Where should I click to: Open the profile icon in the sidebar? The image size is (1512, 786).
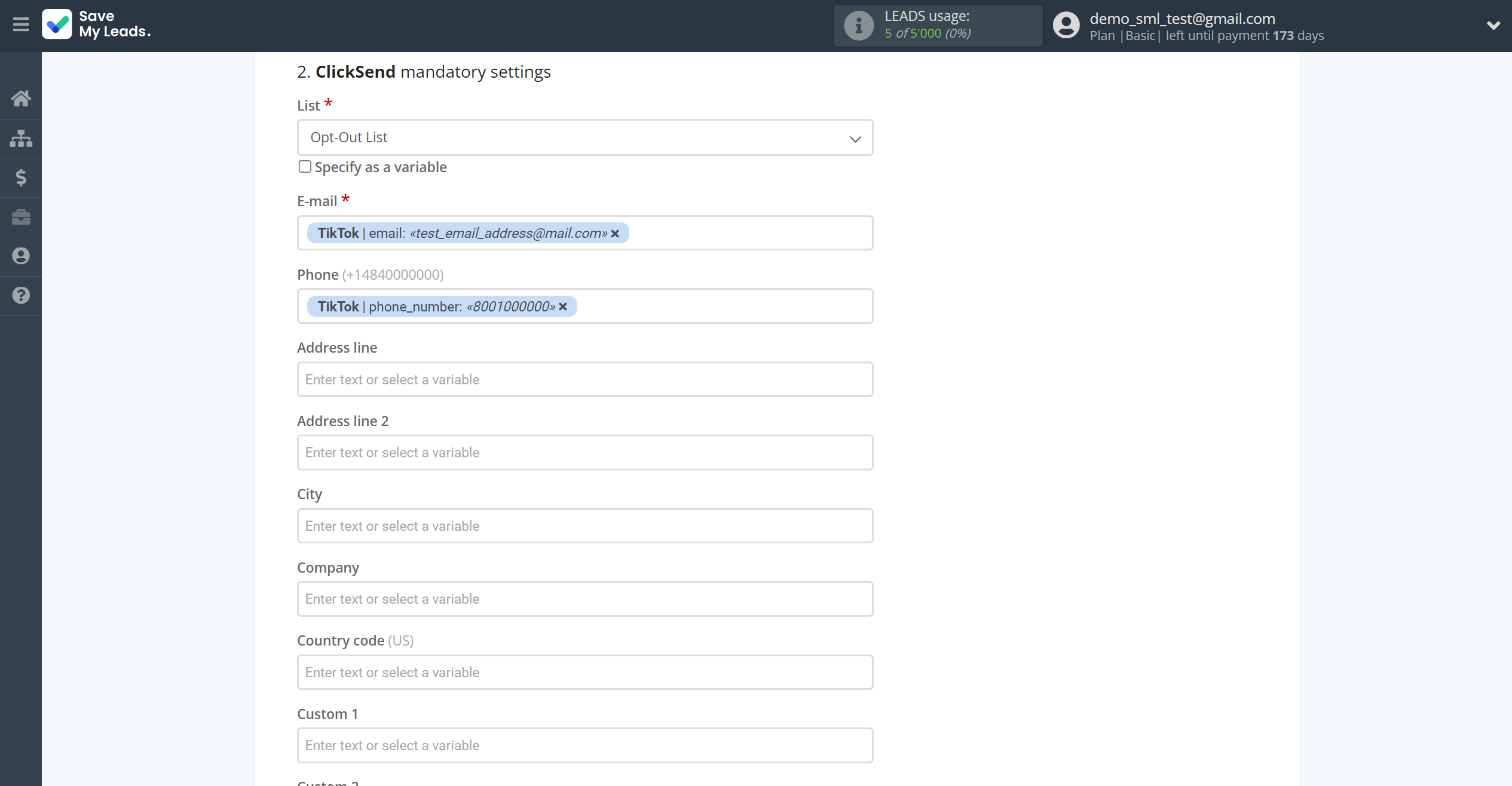coord(21,256)
